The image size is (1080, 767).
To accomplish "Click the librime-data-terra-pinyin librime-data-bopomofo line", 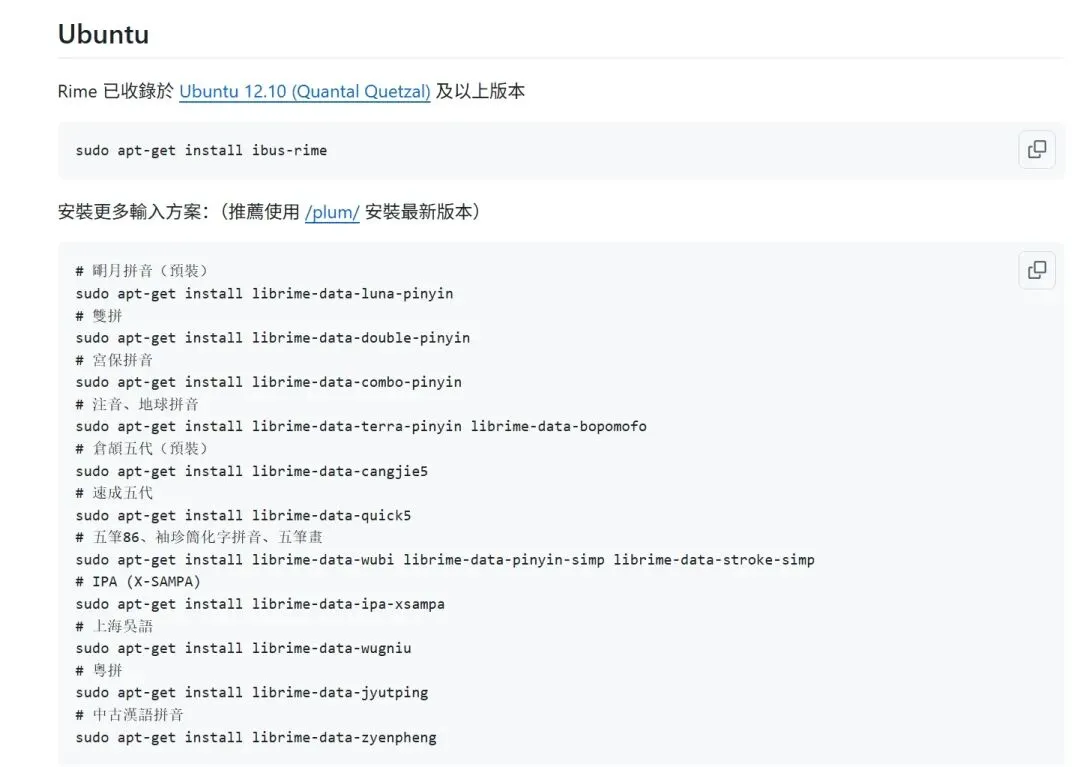I will coord(361,426).
